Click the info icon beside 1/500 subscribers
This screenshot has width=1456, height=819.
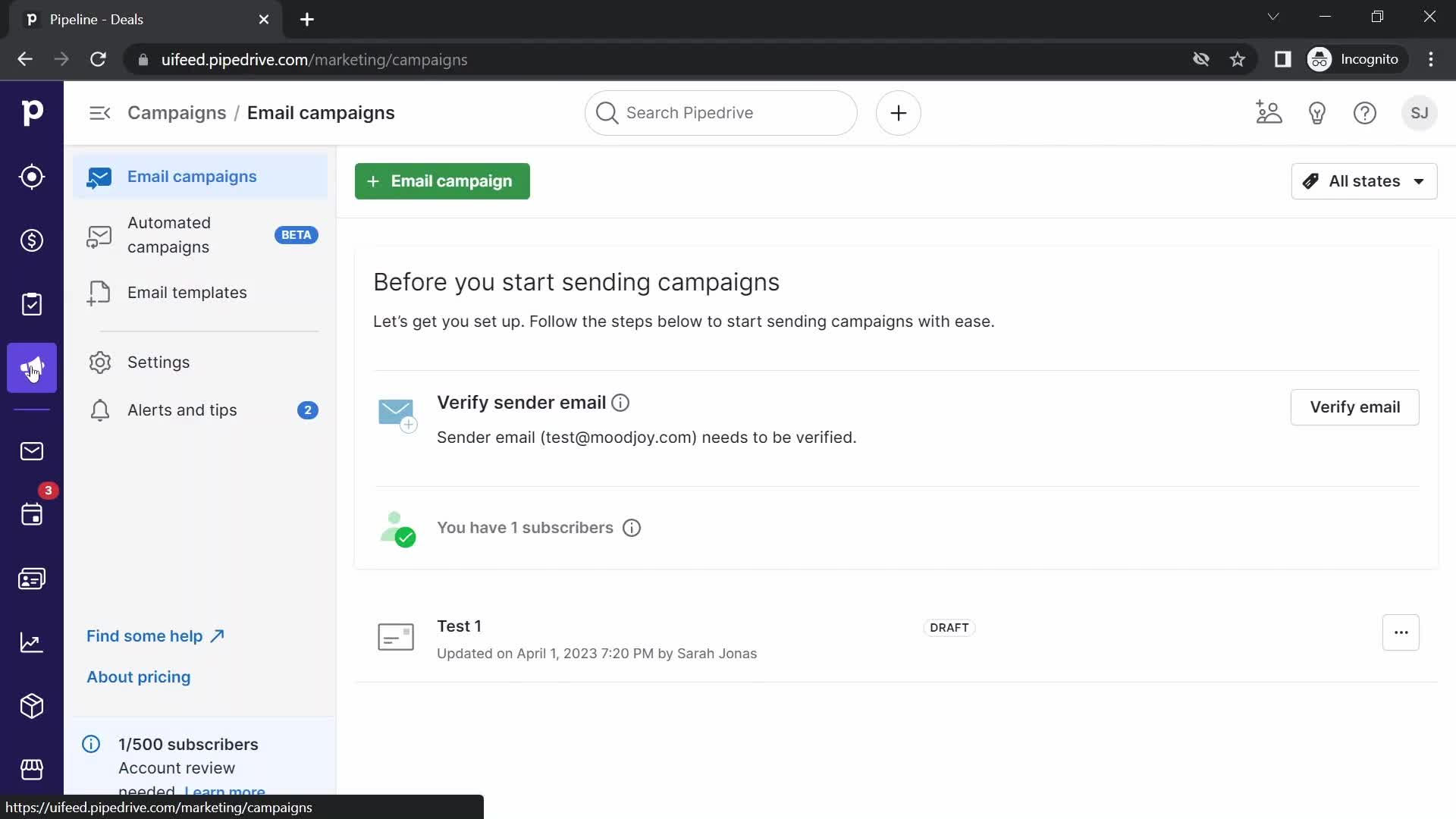91,744
